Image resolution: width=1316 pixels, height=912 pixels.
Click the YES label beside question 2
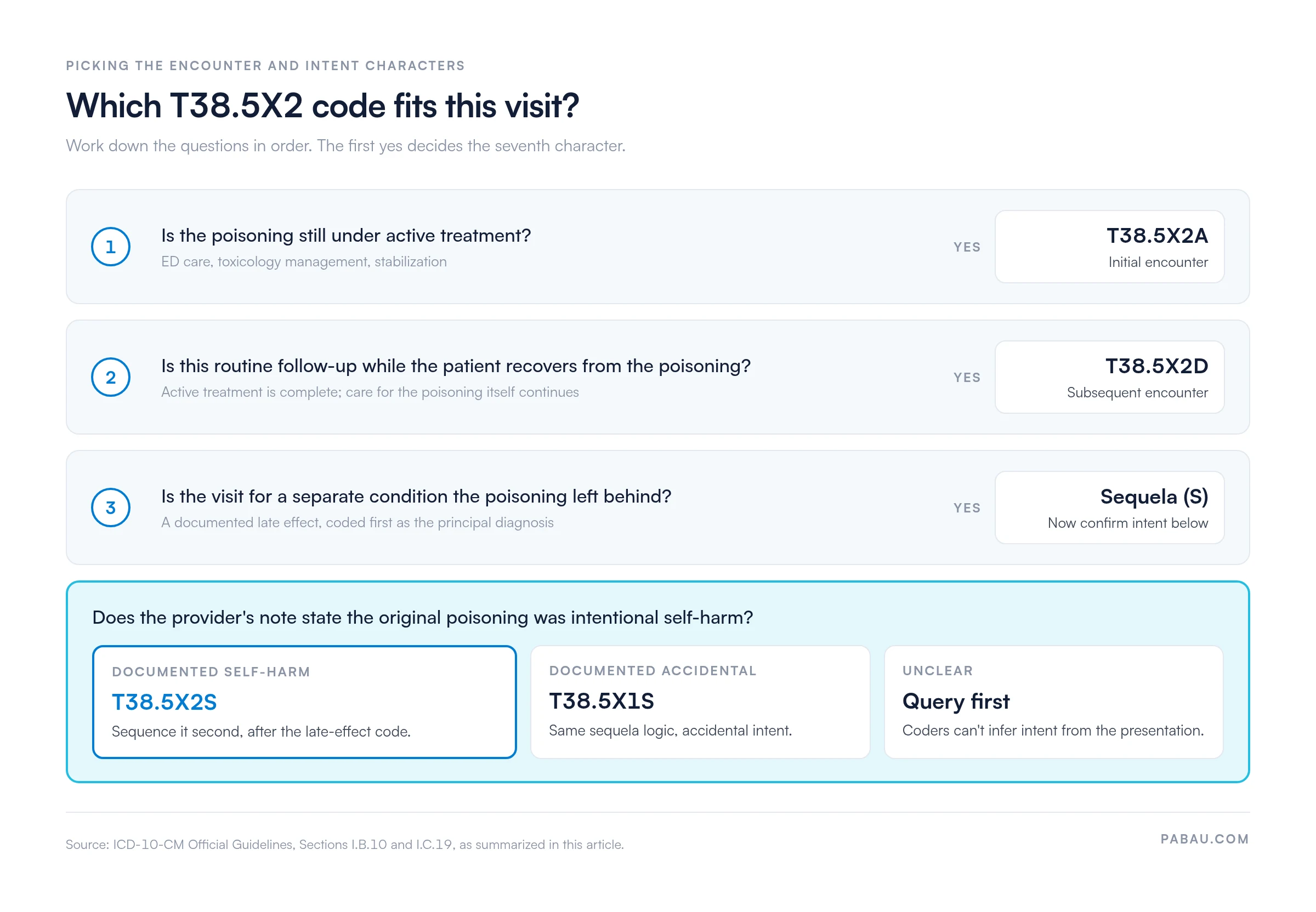[967, 377]
